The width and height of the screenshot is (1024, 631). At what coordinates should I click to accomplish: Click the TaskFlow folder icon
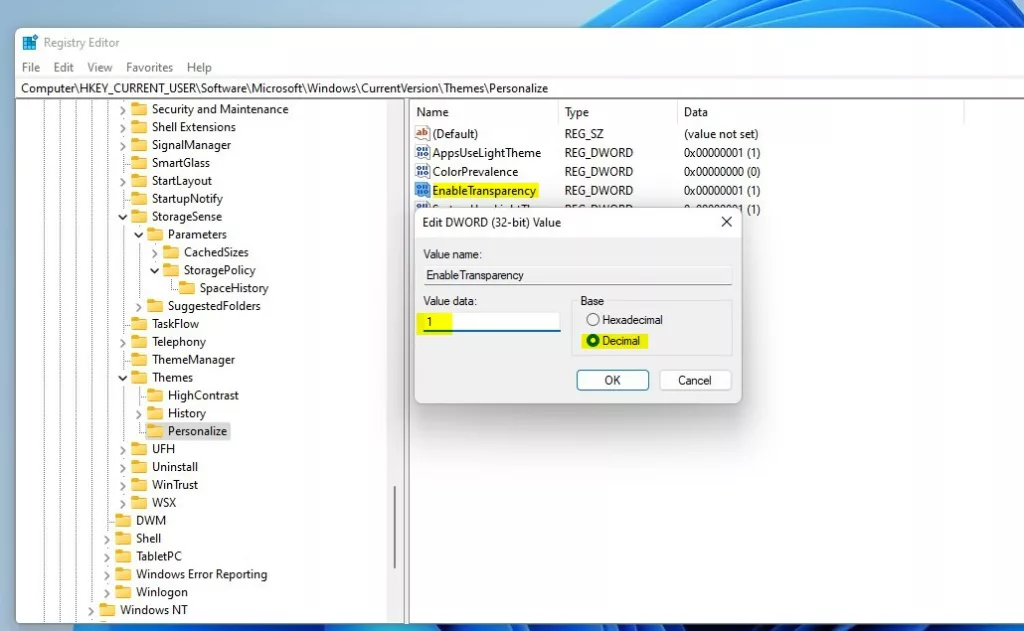pyautogui.click(x=139, y=323)
